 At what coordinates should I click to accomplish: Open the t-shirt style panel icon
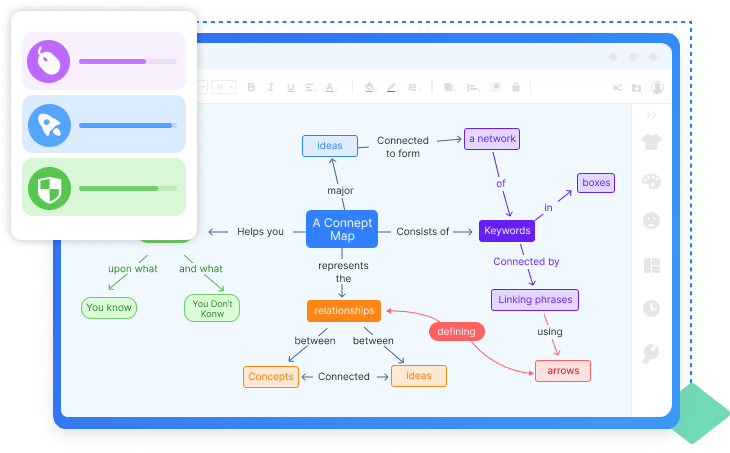click(651, 142)
